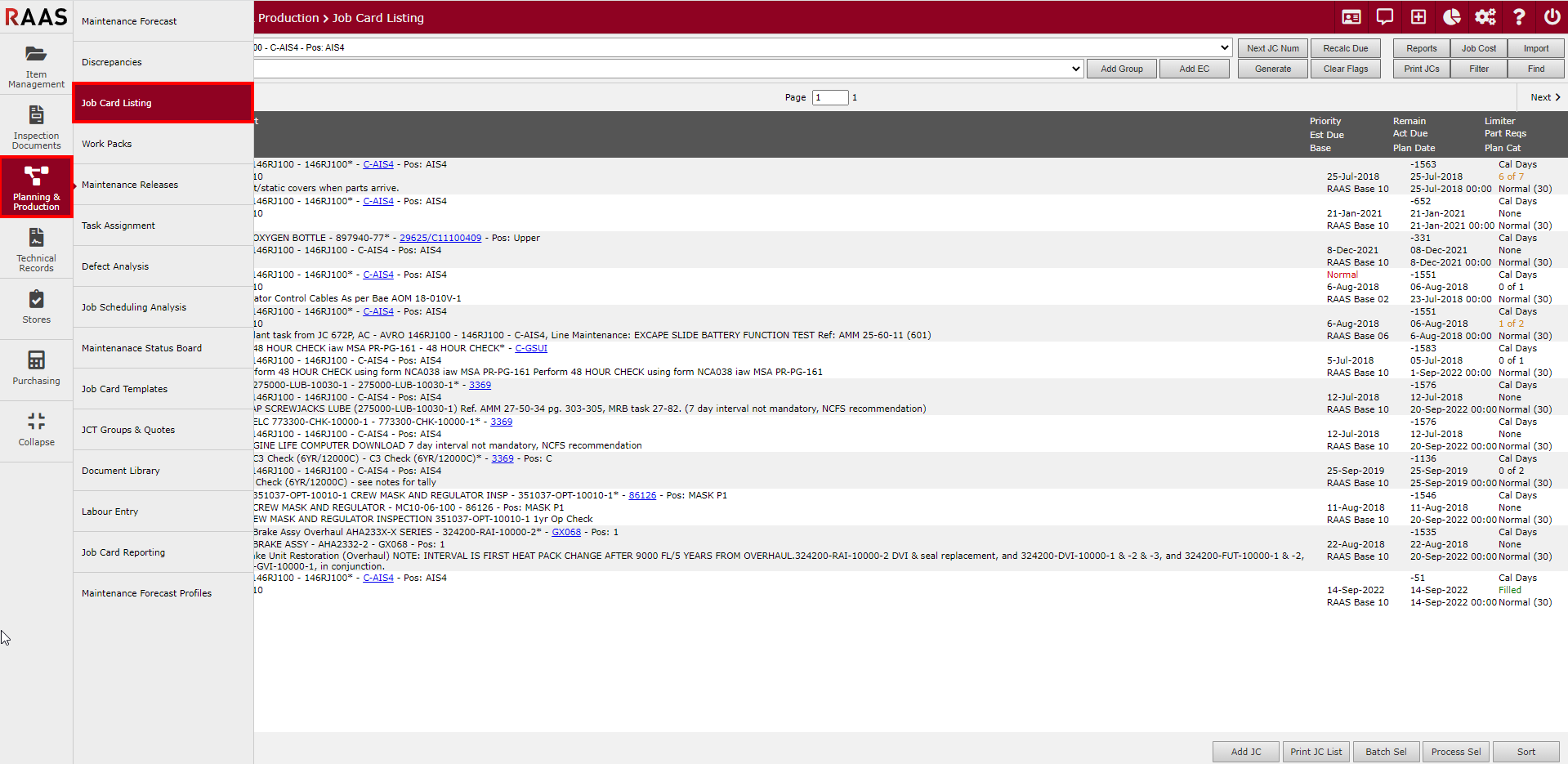Open the settings gears icon
The height and width of the screenshot is (764, 1568).
coord(1485,17)
